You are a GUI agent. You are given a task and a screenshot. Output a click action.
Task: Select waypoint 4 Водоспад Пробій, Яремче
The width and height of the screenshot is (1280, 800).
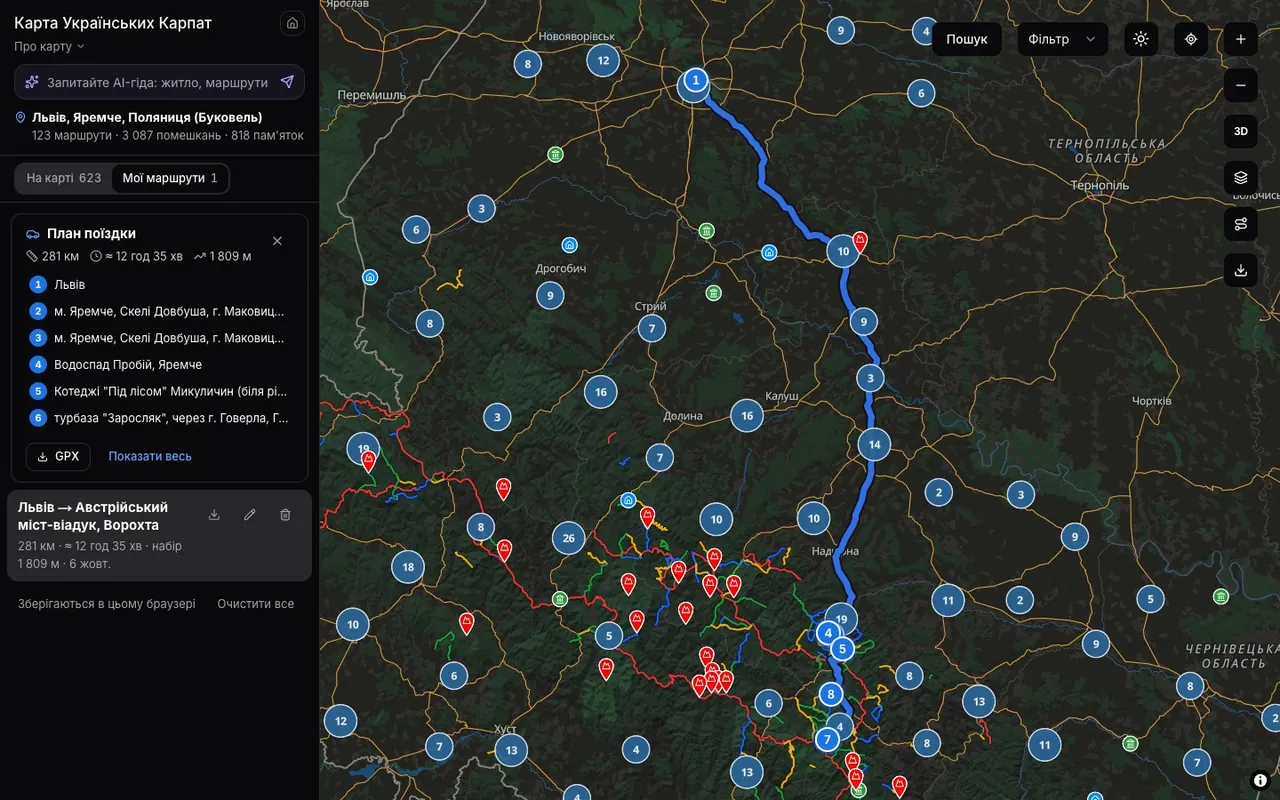click(160, 364)
